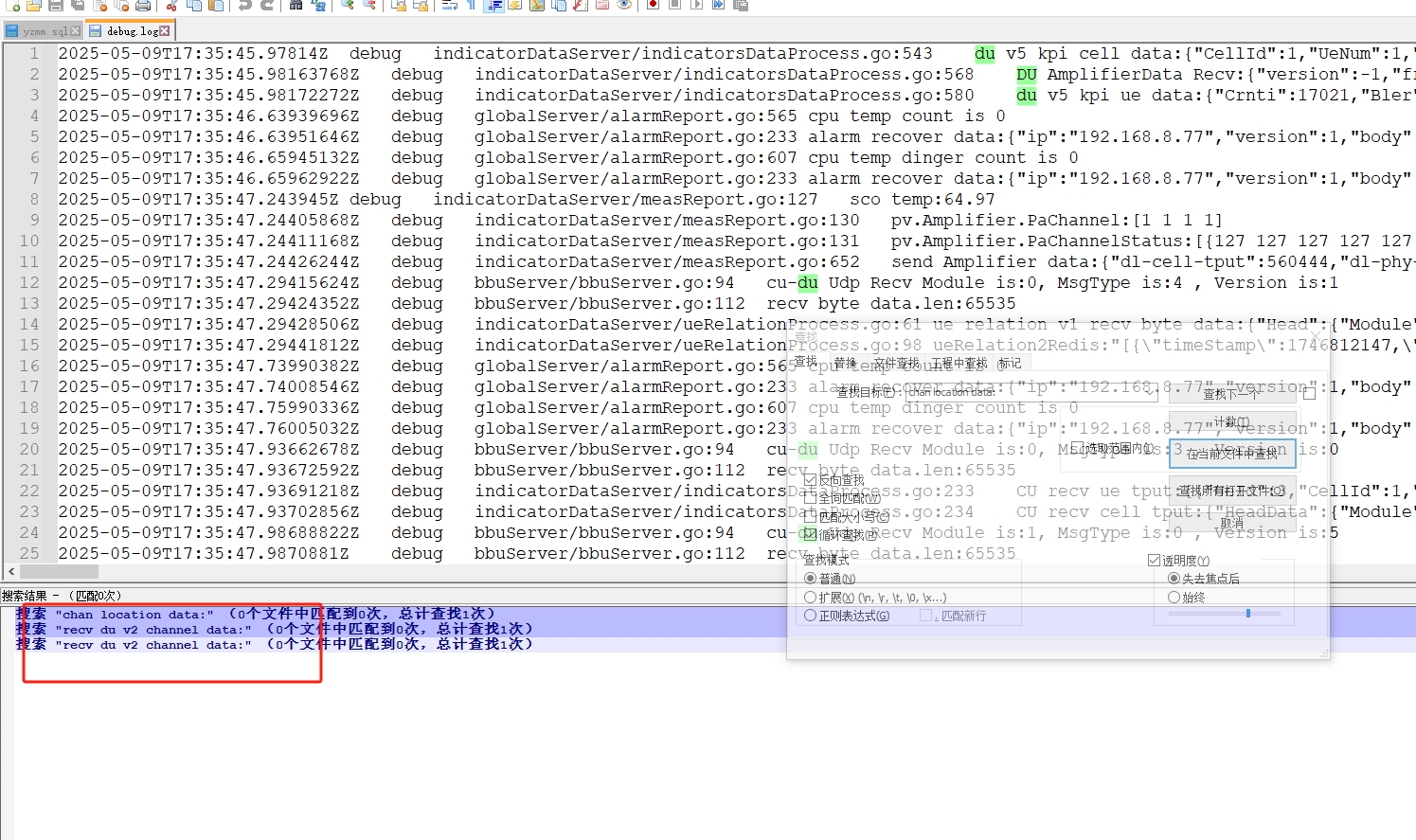
Task: Click the Open file toolbar icon
Action: pyautogui.click(x=33, y=5)
